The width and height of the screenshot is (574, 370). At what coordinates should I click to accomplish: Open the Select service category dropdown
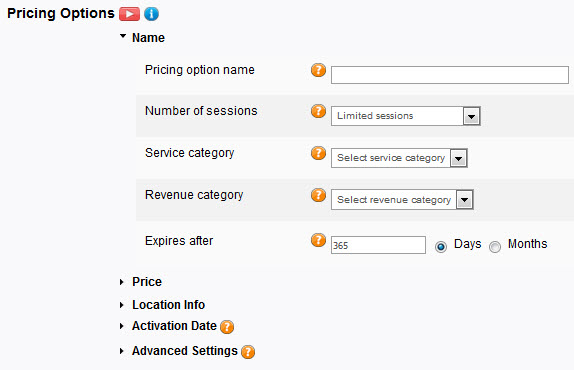[x=399, y=158]
